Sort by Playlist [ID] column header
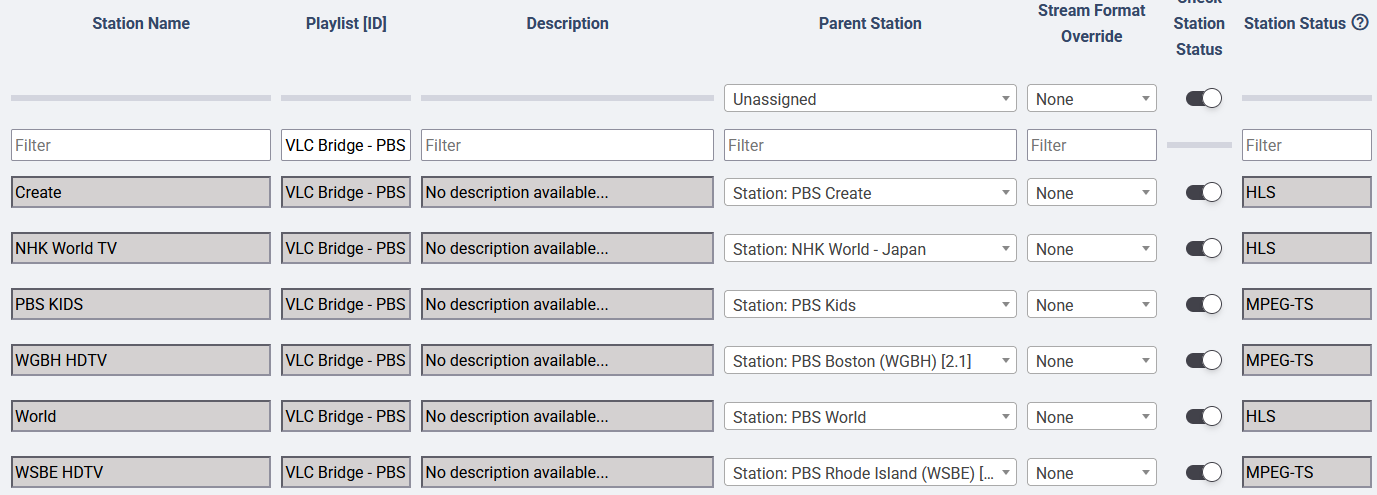The image size is (1377, 495). click(x=346, y=23)
